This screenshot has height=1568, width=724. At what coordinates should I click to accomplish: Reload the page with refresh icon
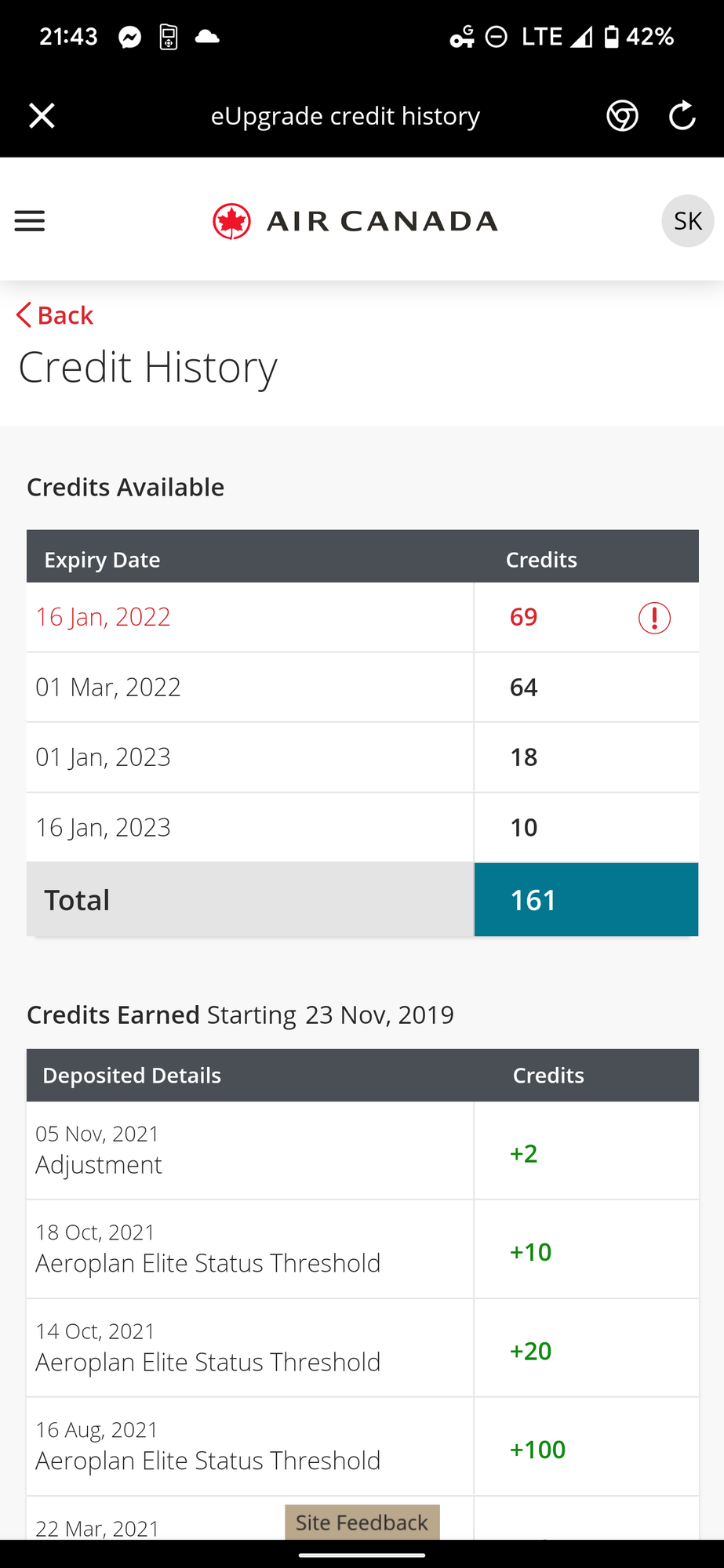[682, 116]
